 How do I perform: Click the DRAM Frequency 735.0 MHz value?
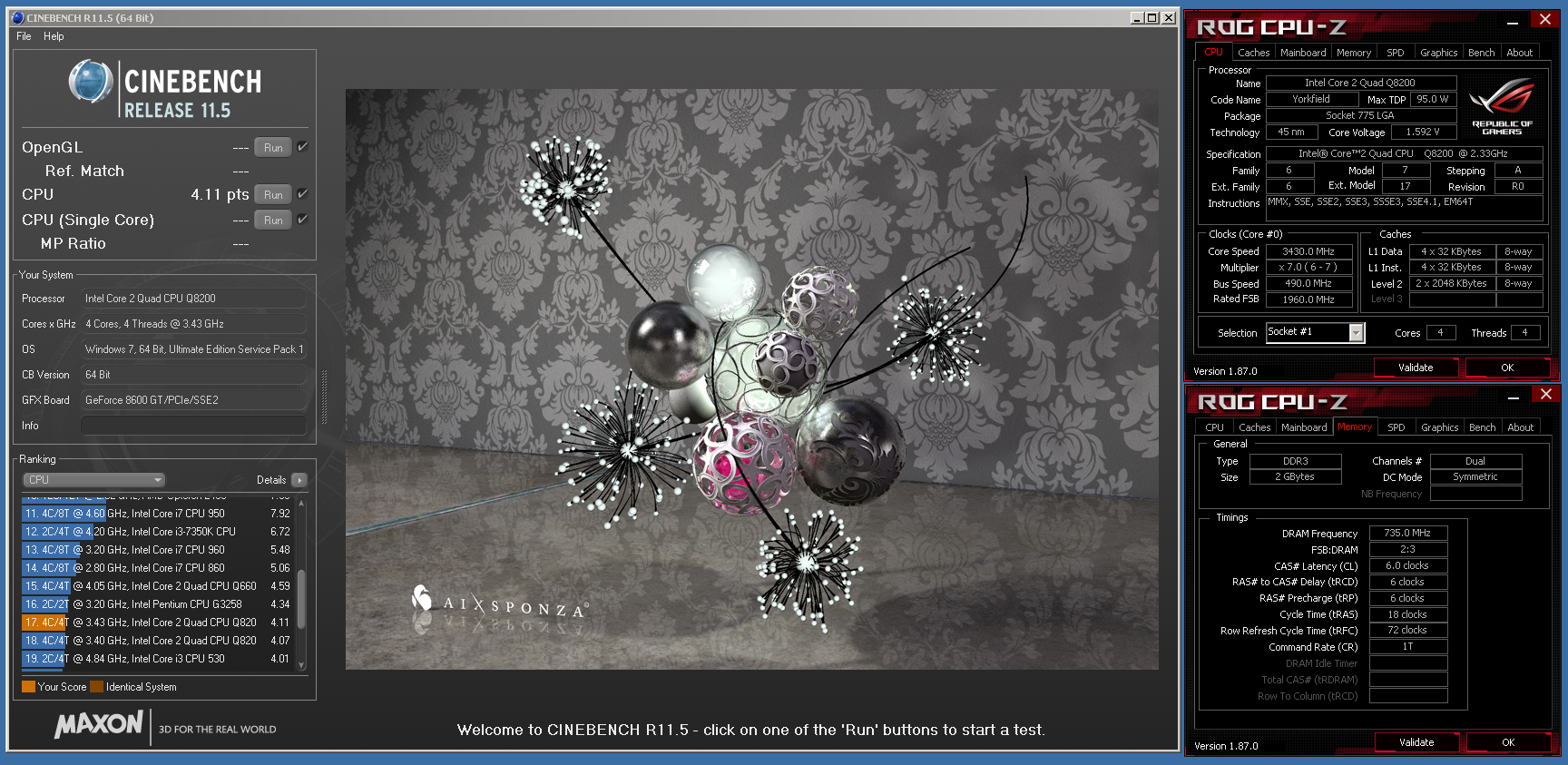coord(1407,534)
